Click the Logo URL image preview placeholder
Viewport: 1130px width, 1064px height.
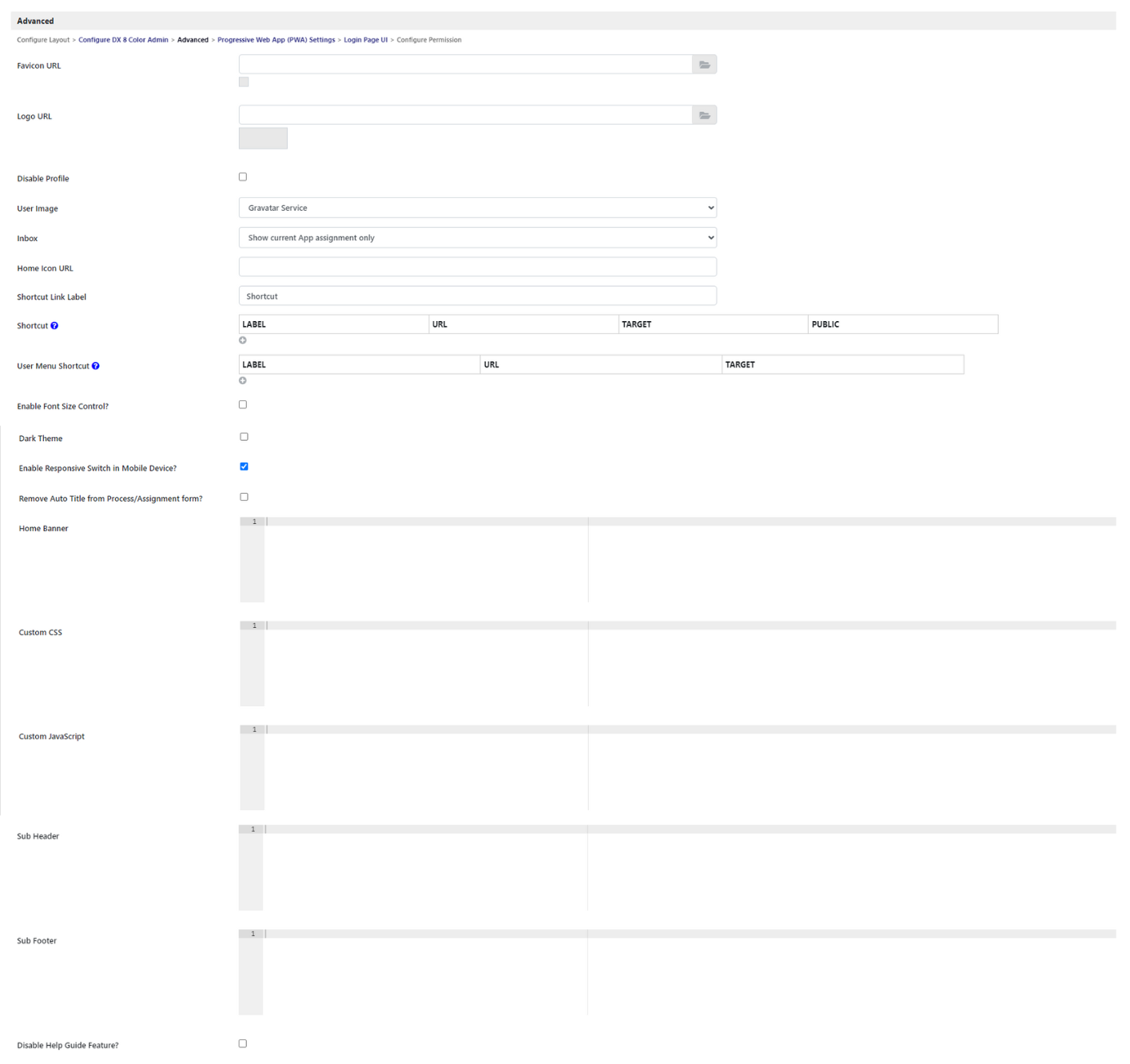click(263, 138)
